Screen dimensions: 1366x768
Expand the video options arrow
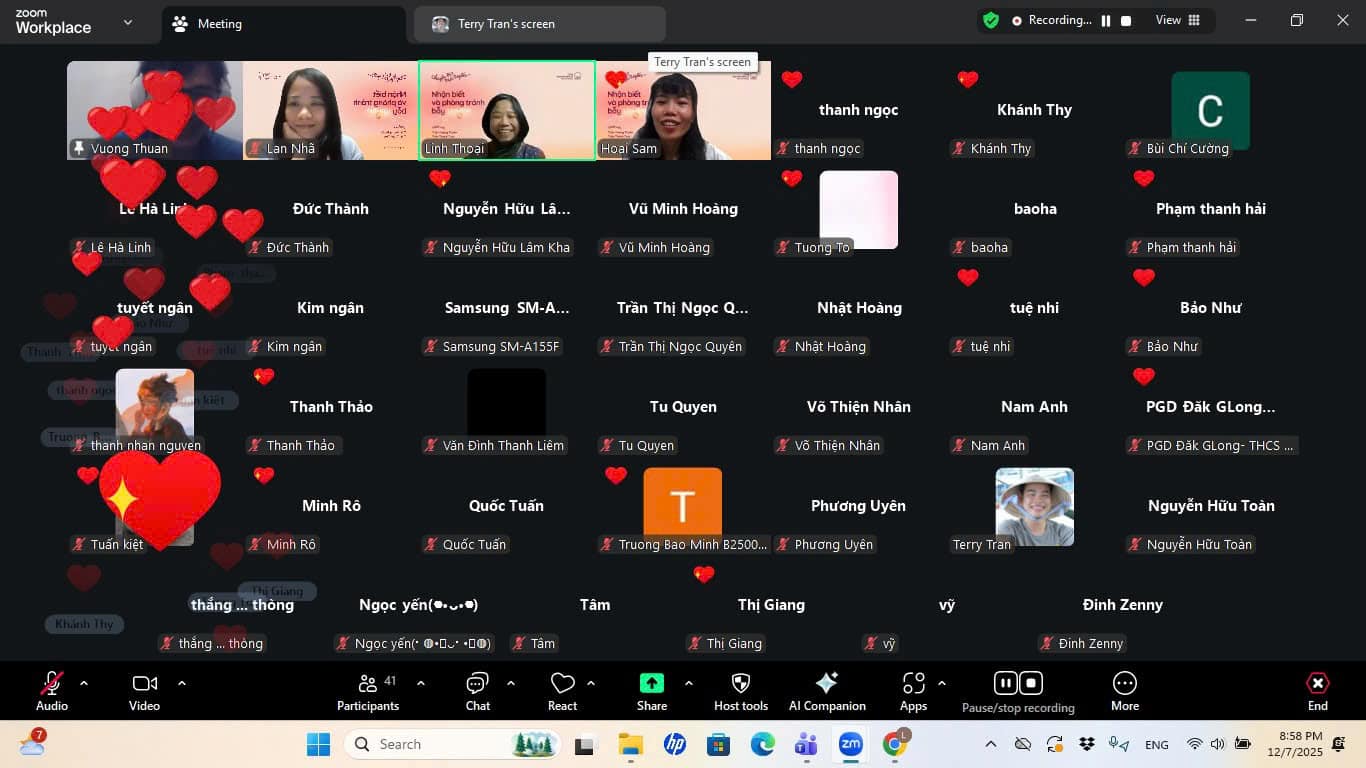click(182, 683)
